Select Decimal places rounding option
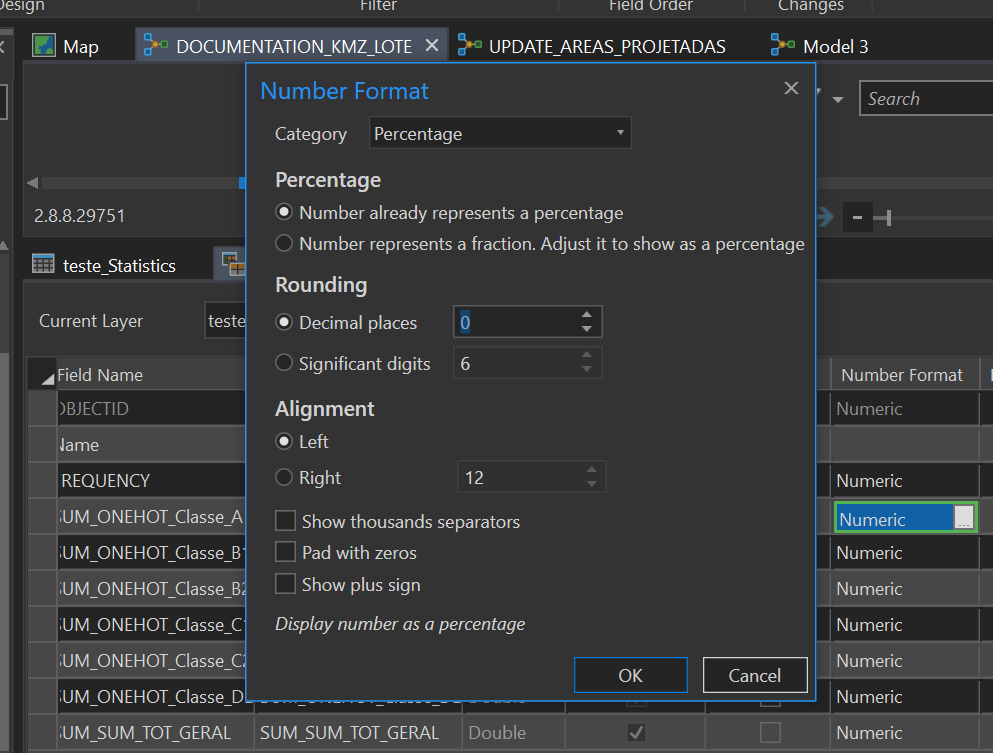This screenshot has height=753, width=993. [284, 322]
